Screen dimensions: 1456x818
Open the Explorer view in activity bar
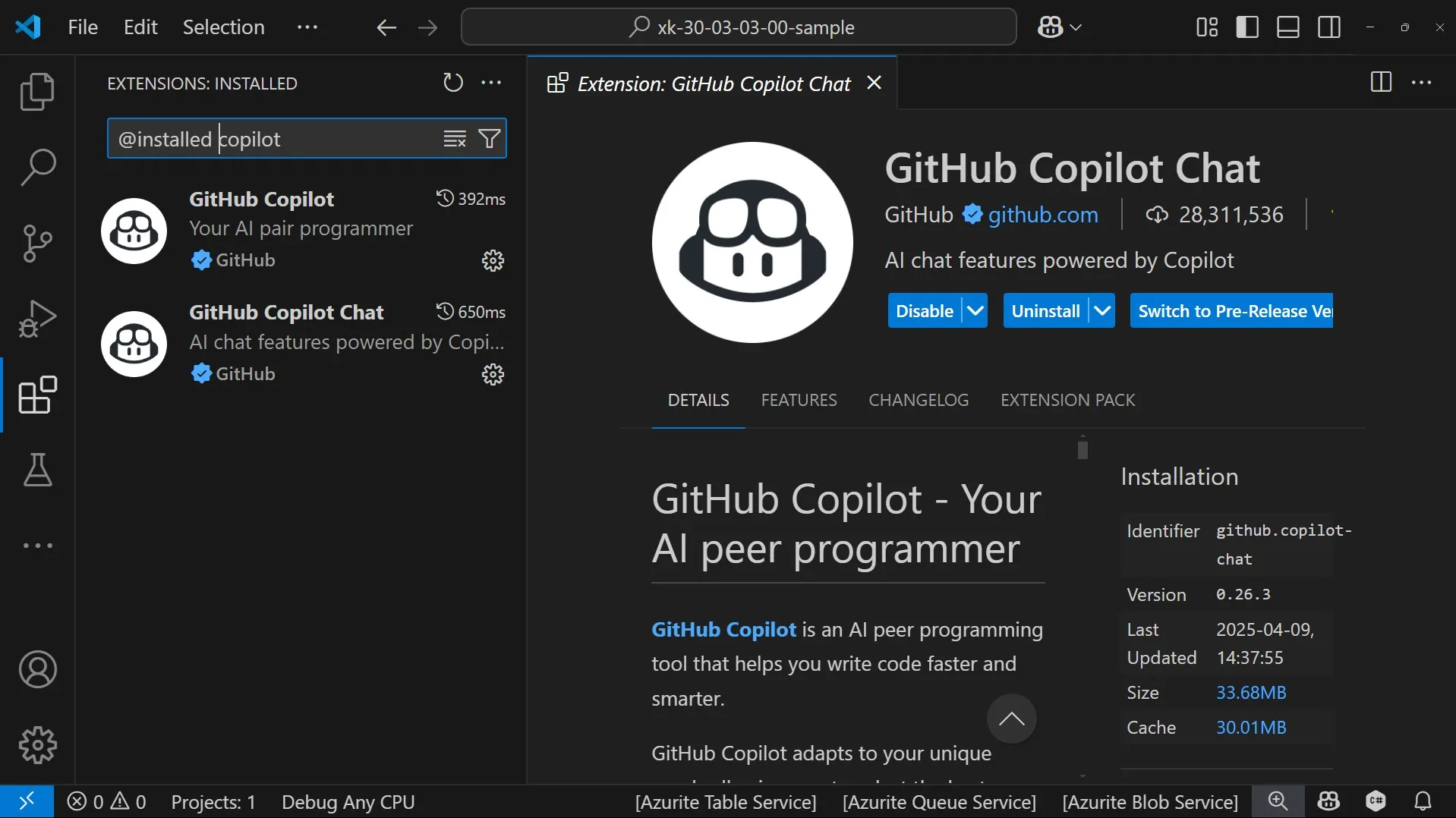(x=37, y=92)
